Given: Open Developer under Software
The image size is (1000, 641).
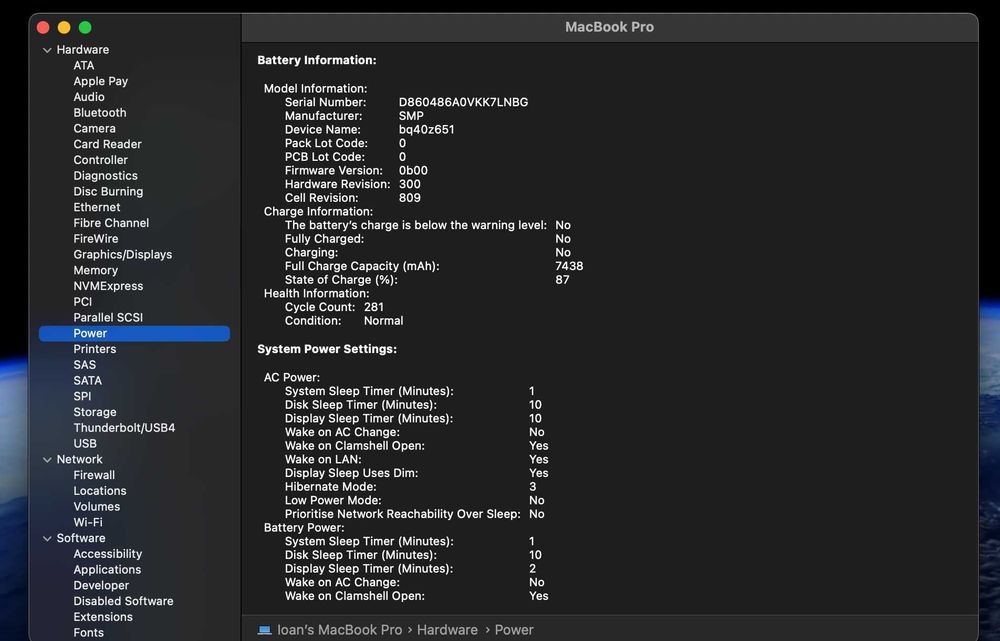Looking at the screenshot, I should tap(101, 586).
